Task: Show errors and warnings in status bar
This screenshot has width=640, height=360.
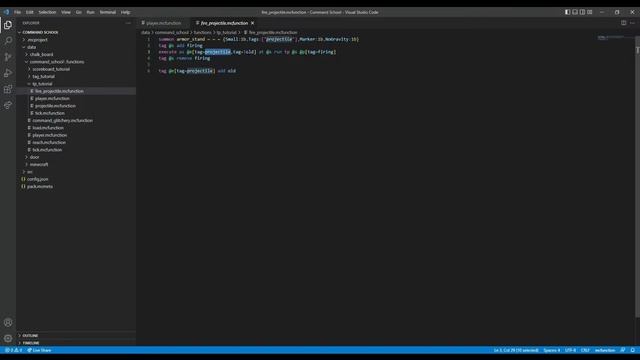Action: (x=13, y=350)
